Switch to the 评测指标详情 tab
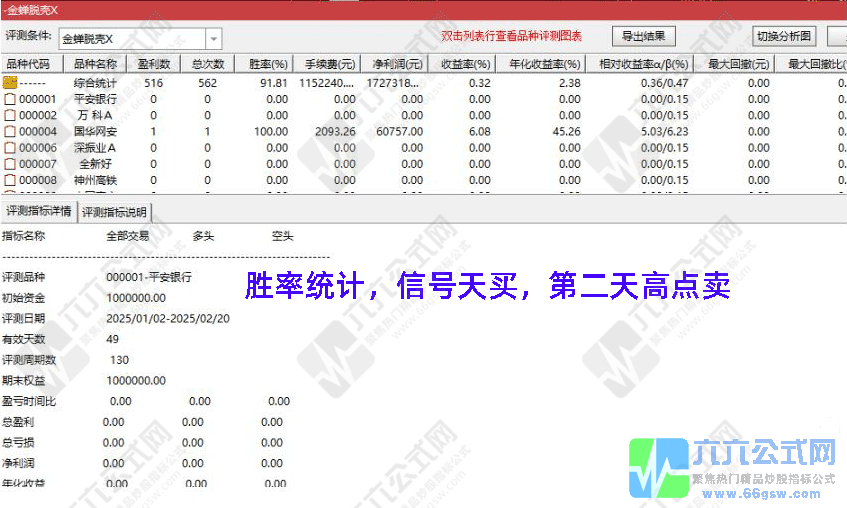Viewport: 847px width, 508px height. point(38,211)
